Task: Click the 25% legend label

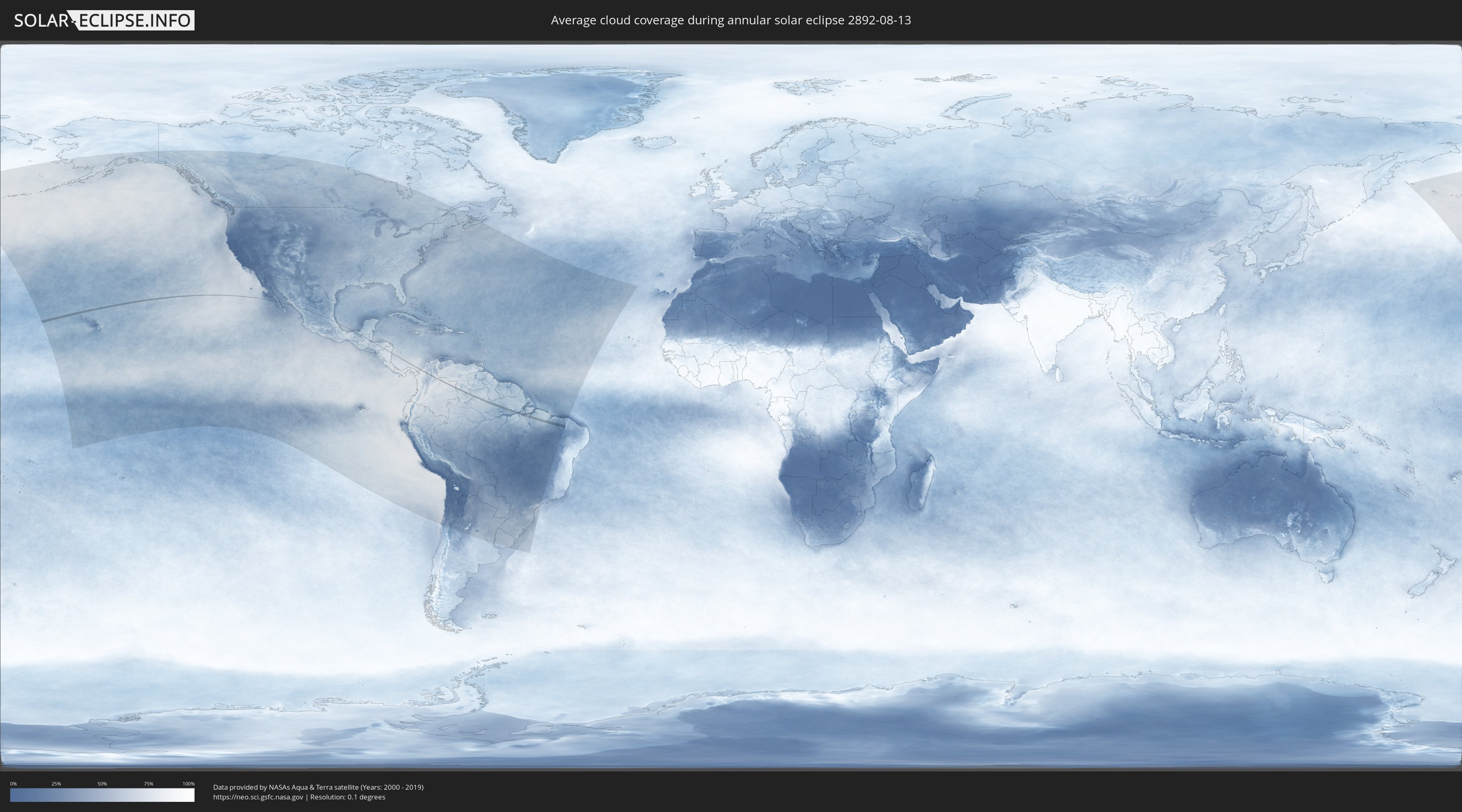Action: (x=56, y=784)
